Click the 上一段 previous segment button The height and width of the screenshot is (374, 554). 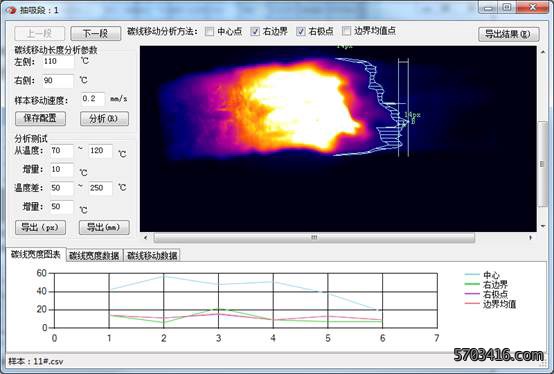[x=40, y=34]
